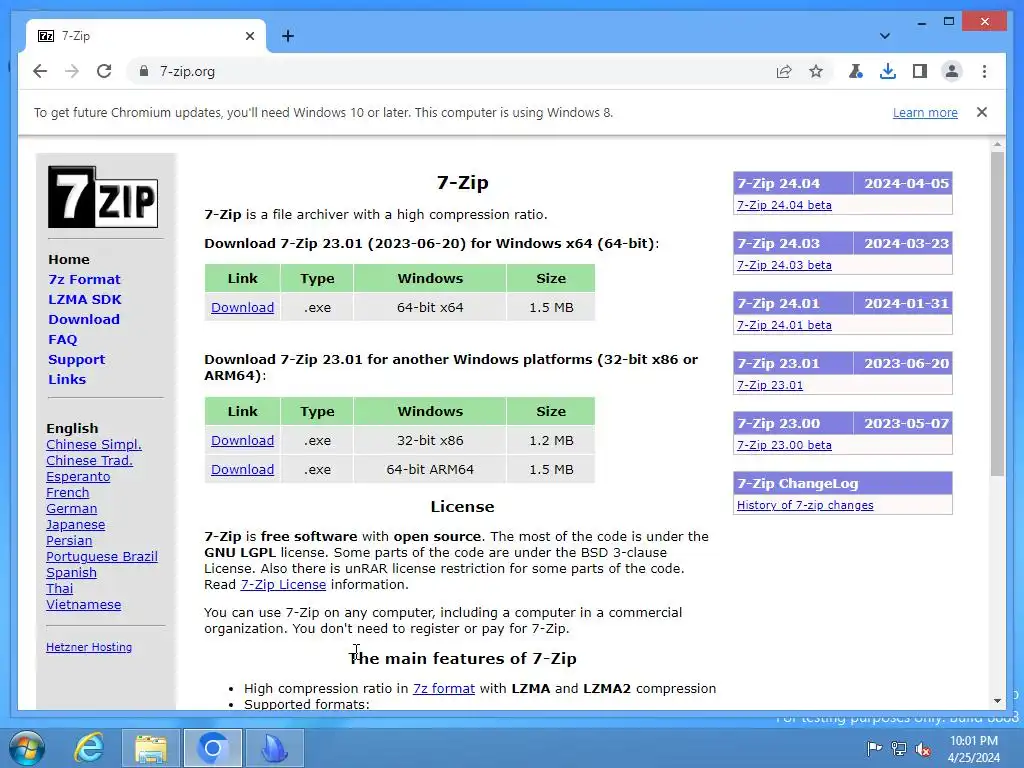Click the blue fin app taskbar icon

[274, 748]
